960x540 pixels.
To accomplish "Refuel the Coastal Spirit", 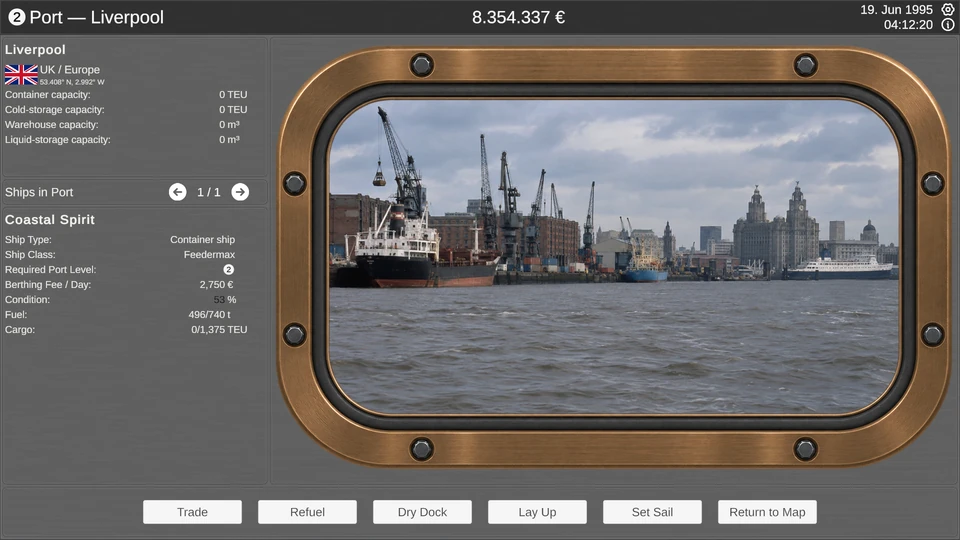I will [x=307, y=512].
